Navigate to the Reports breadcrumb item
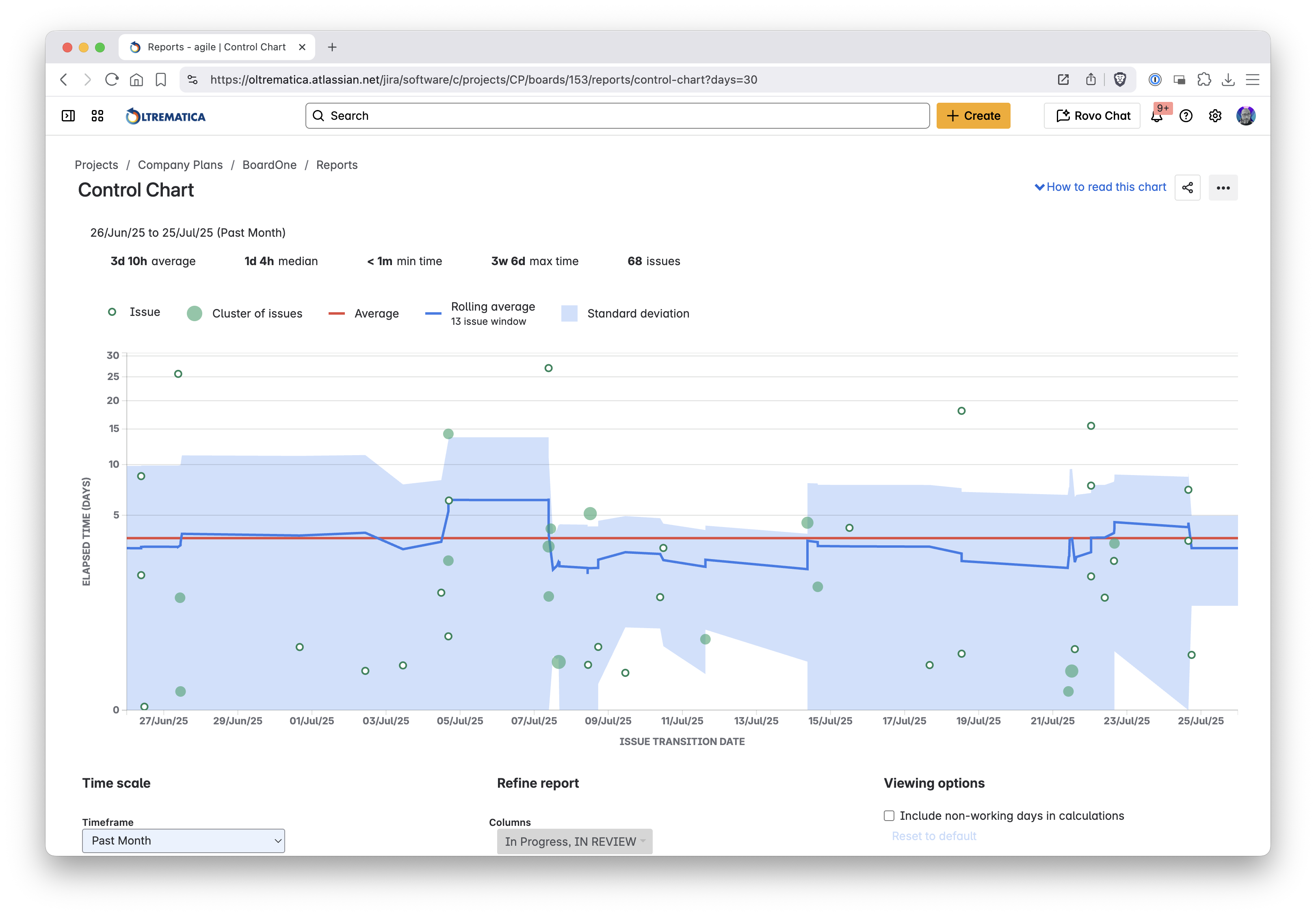 coord(337,165)
